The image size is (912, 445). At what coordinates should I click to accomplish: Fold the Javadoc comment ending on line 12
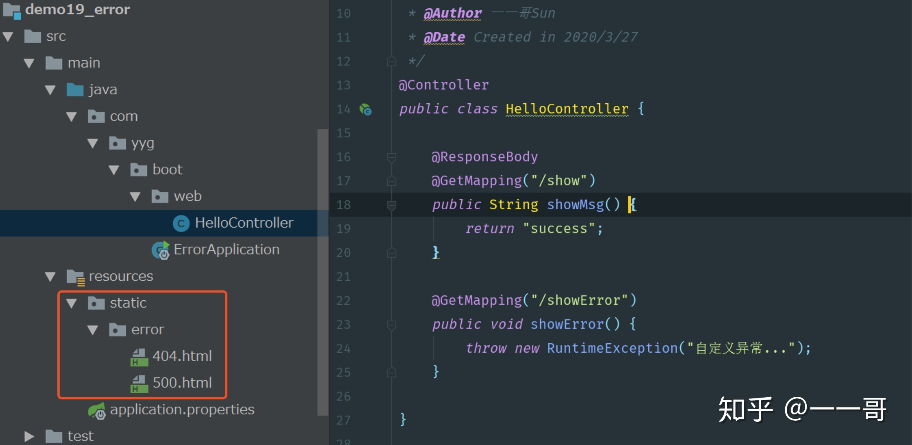pyautogui.click(x=391, y=60)
